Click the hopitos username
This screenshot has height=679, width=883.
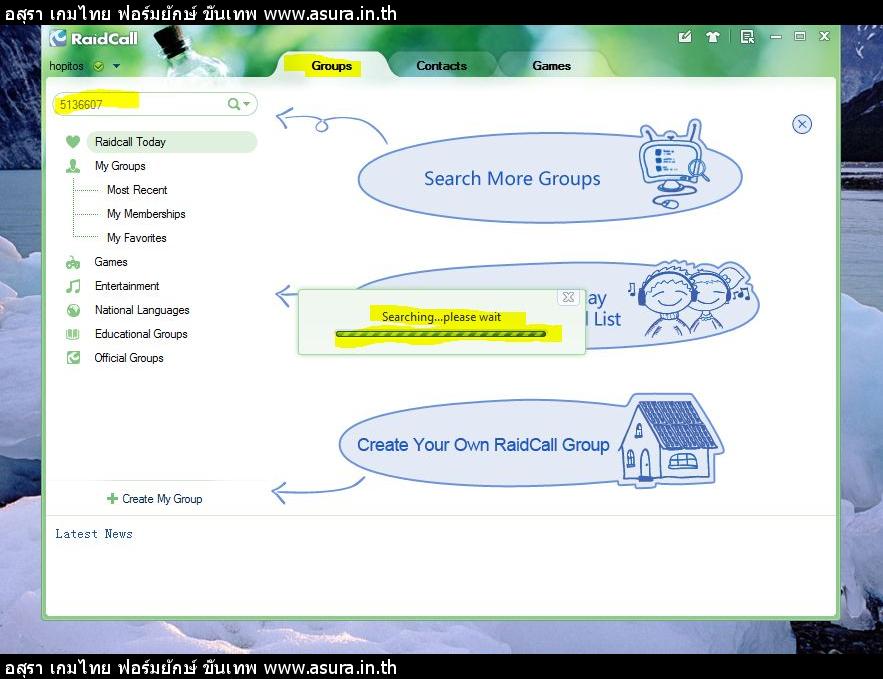tap(66, 66)
